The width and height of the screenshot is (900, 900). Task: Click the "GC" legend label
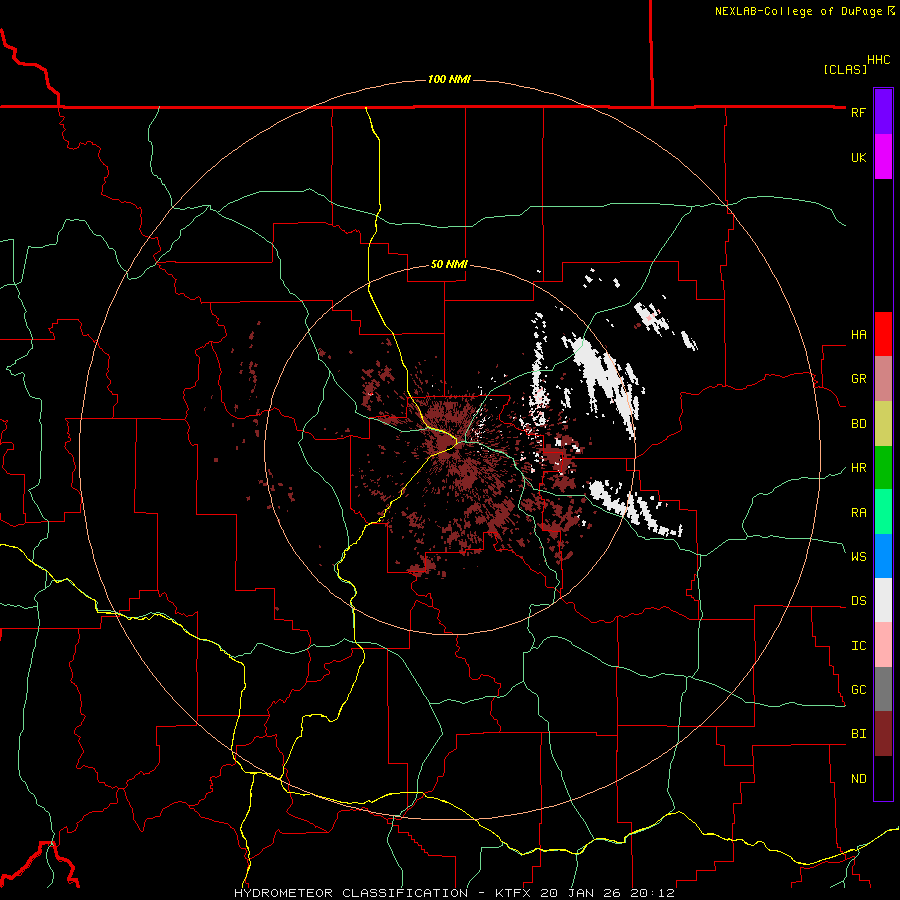[x=858, y=690]
